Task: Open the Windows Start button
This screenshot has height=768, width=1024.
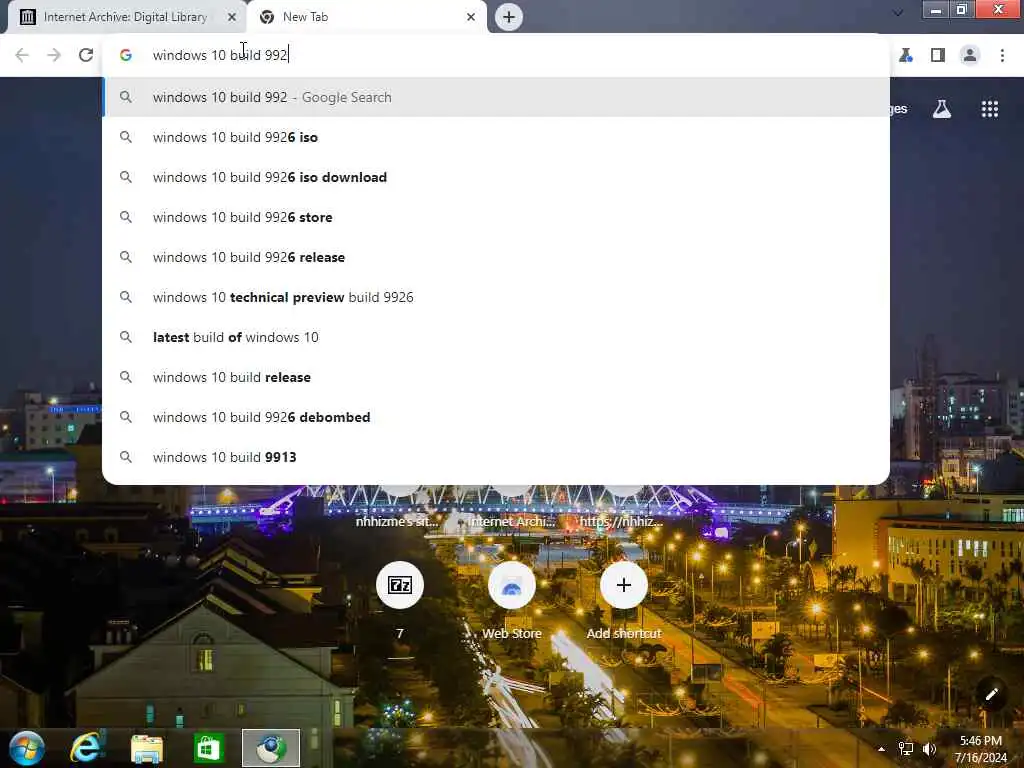Action: pos(27,748)
